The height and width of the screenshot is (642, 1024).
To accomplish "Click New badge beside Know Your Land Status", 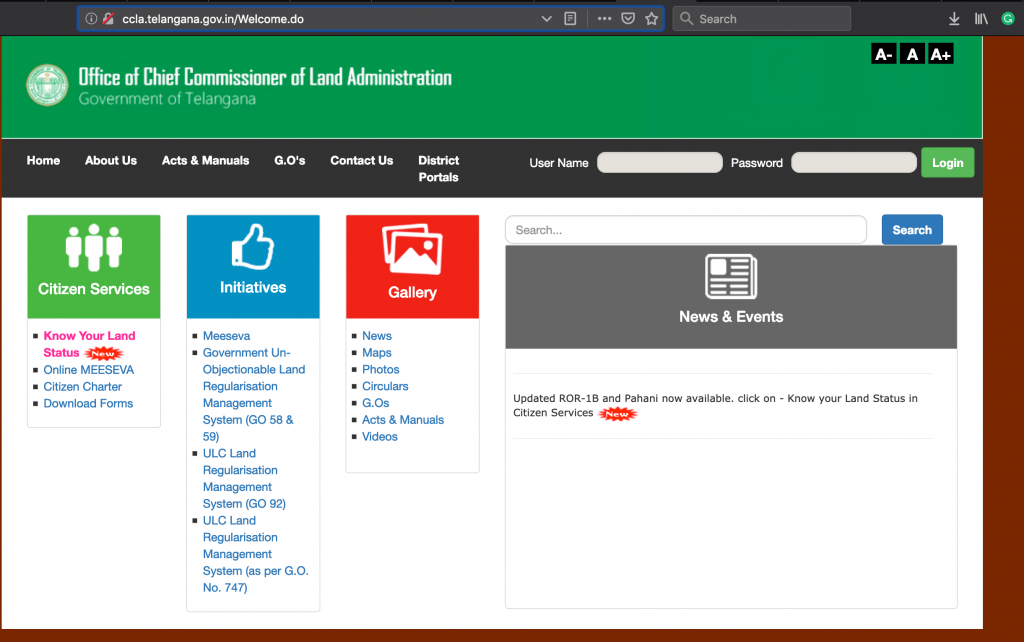I will click(103, 354).
